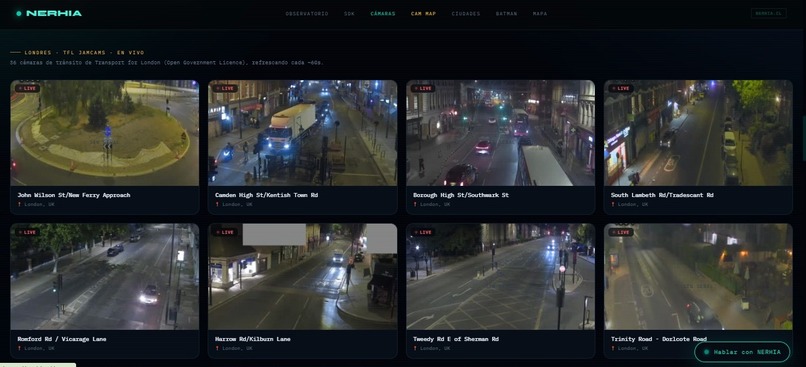Click the NERHIA.CL button in the top right

pos(768,13)
